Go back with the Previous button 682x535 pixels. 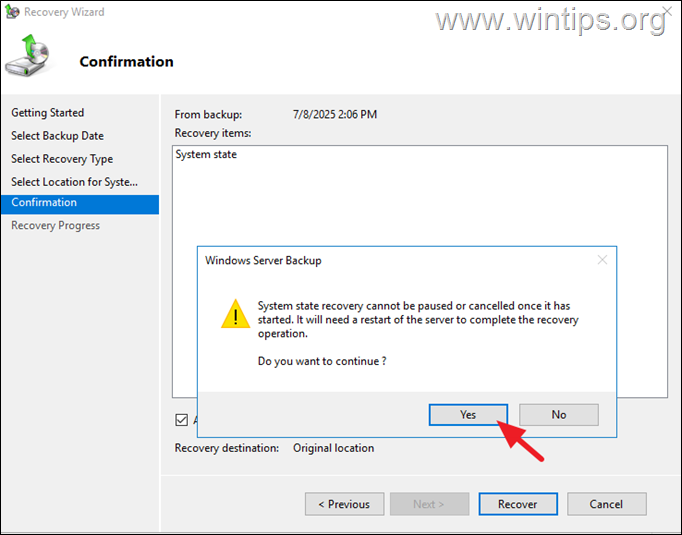click(x=343, y=504)
